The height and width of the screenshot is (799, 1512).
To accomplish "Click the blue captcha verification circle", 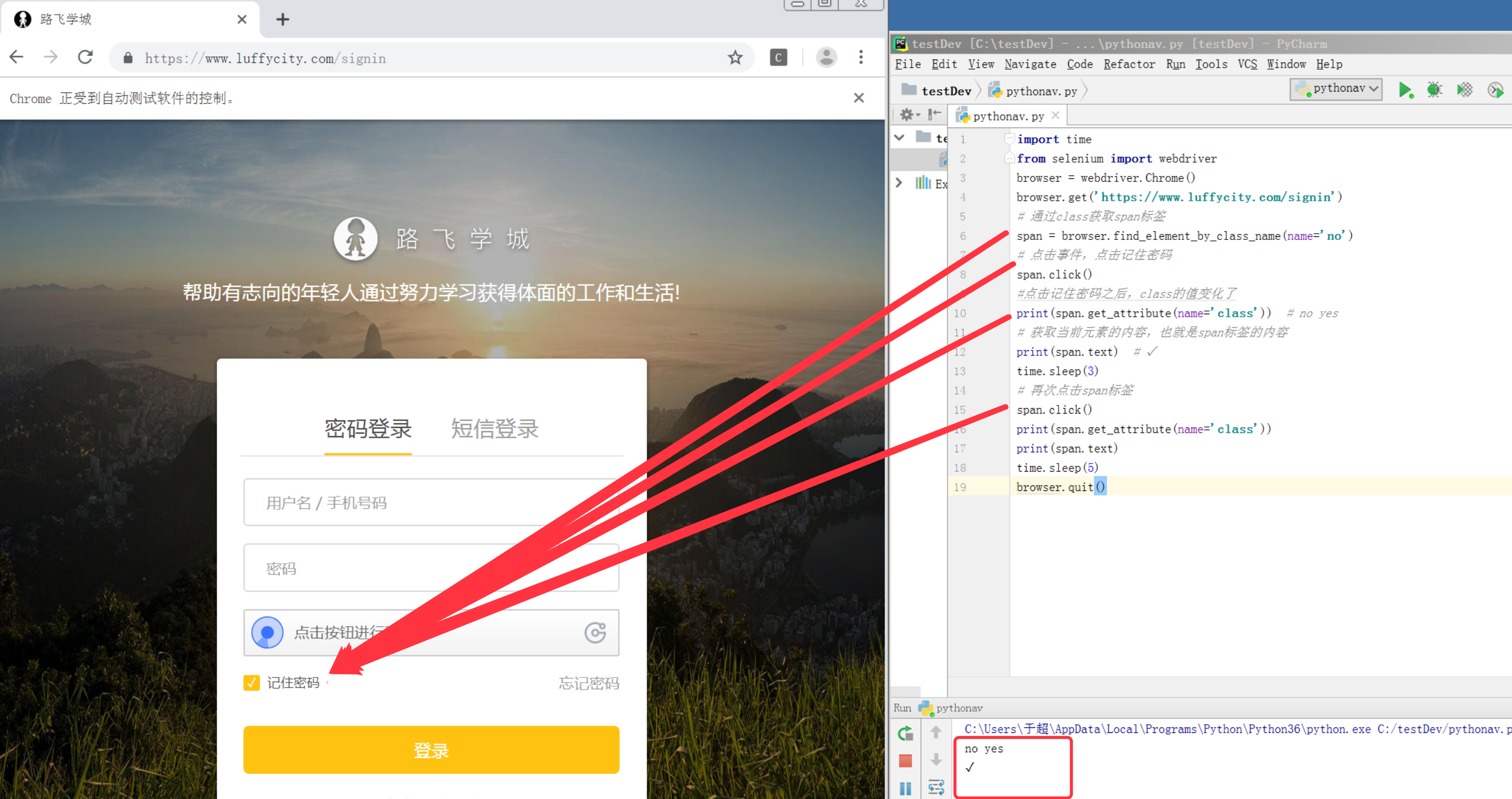I will pyautogui.click(x=267, y=632).
